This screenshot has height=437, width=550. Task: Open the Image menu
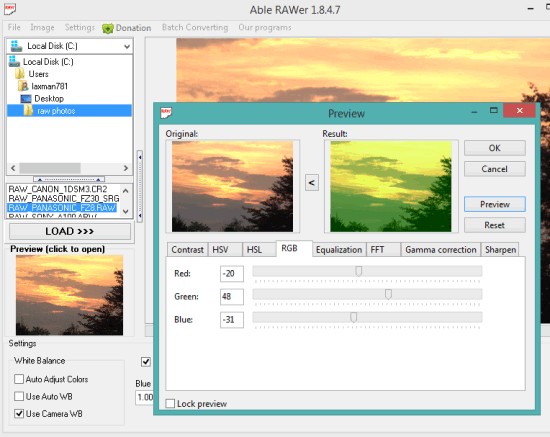pos(42,27)
